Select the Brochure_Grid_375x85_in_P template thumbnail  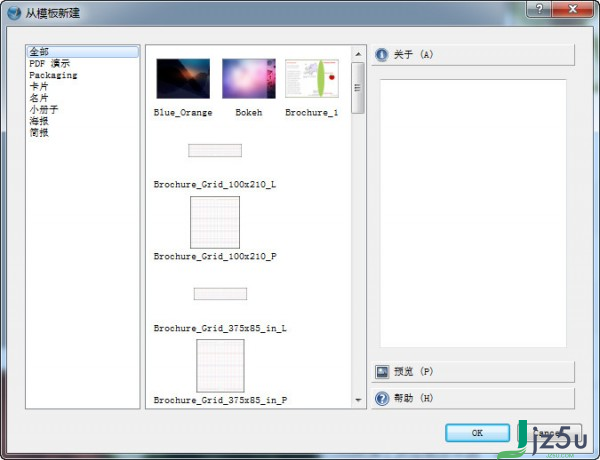pos(220,366)
